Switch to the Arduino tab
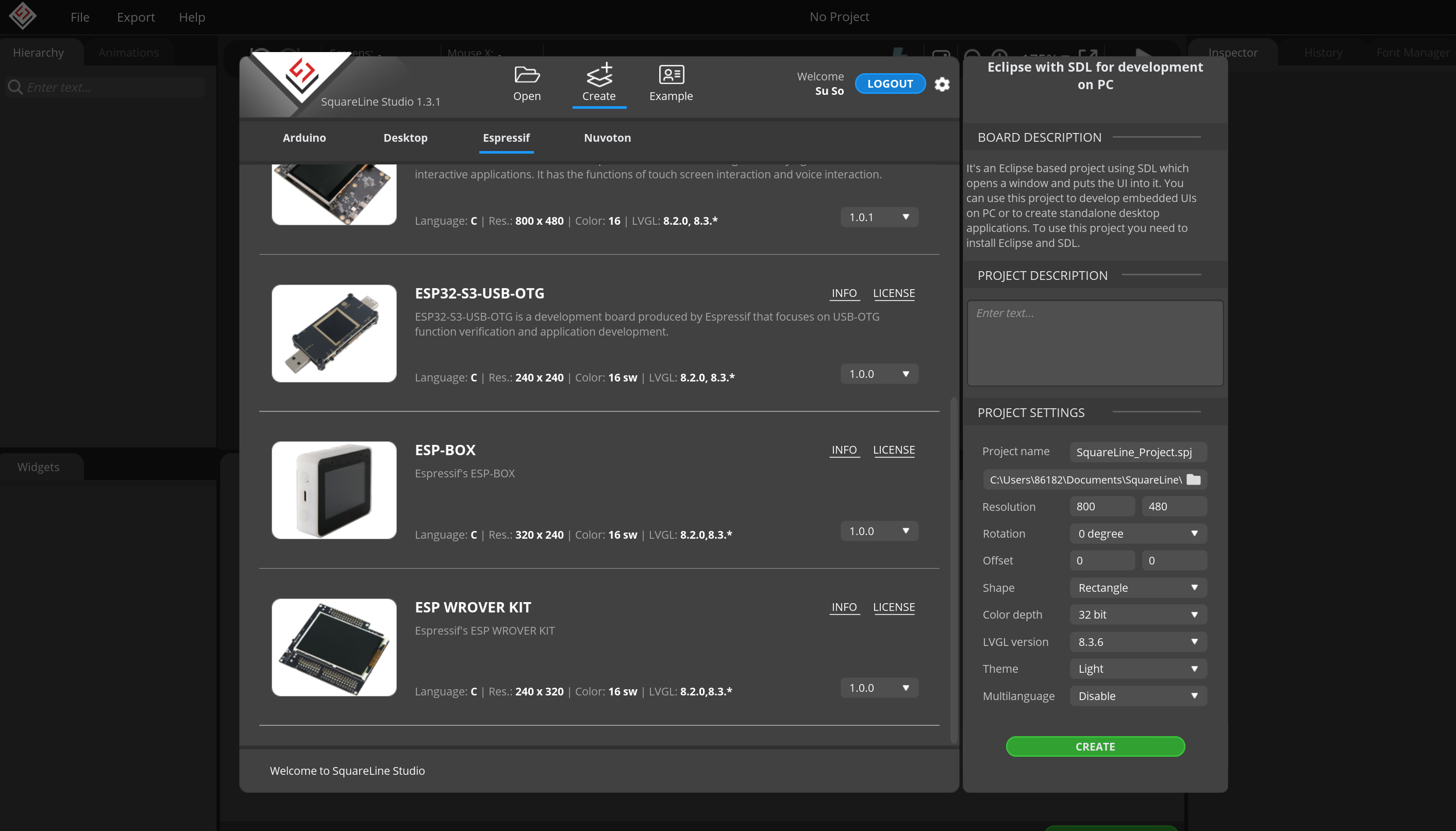 [x=304, y=138]
